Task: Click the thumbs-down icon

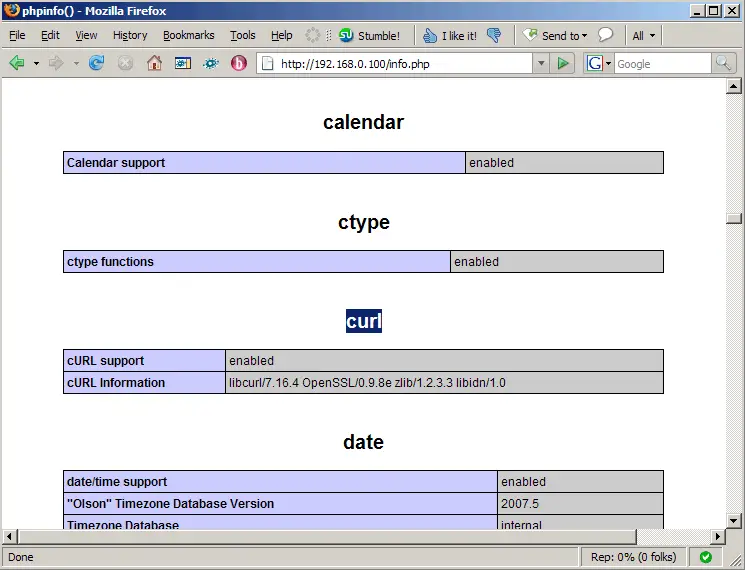Action: [494, 36]
